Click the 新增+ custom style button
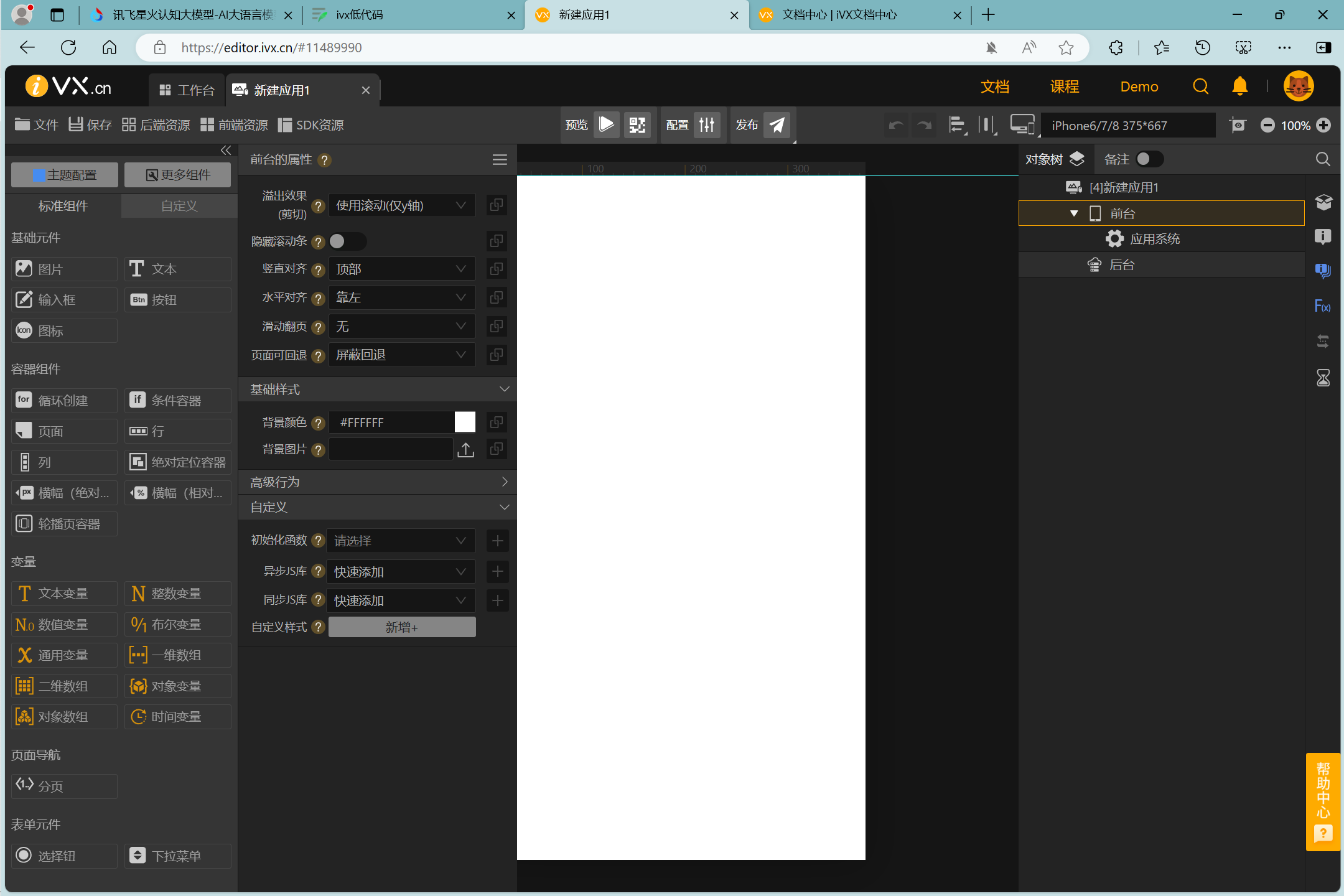This screenshot has width=1344, height=896. (x=402, y=627)
